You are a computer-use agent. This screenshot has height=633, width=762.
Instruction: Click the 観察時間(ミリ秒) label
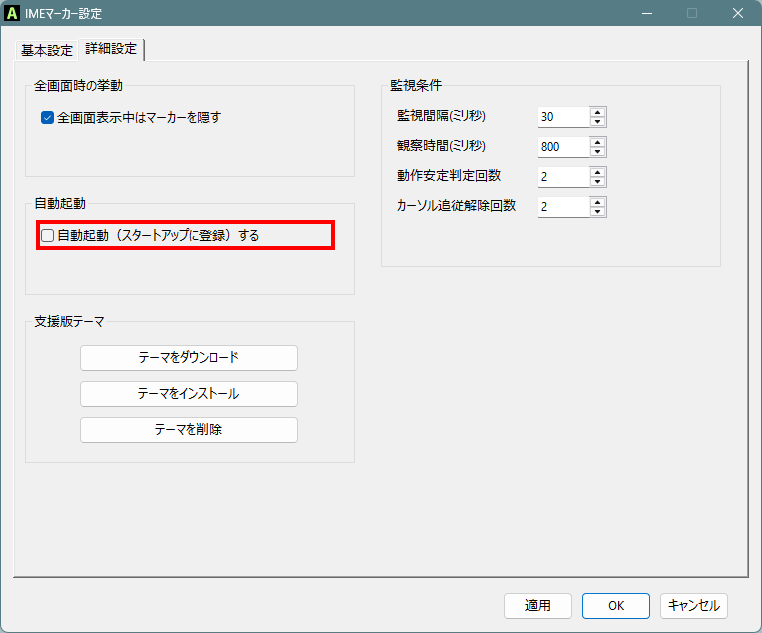point(441,146)
